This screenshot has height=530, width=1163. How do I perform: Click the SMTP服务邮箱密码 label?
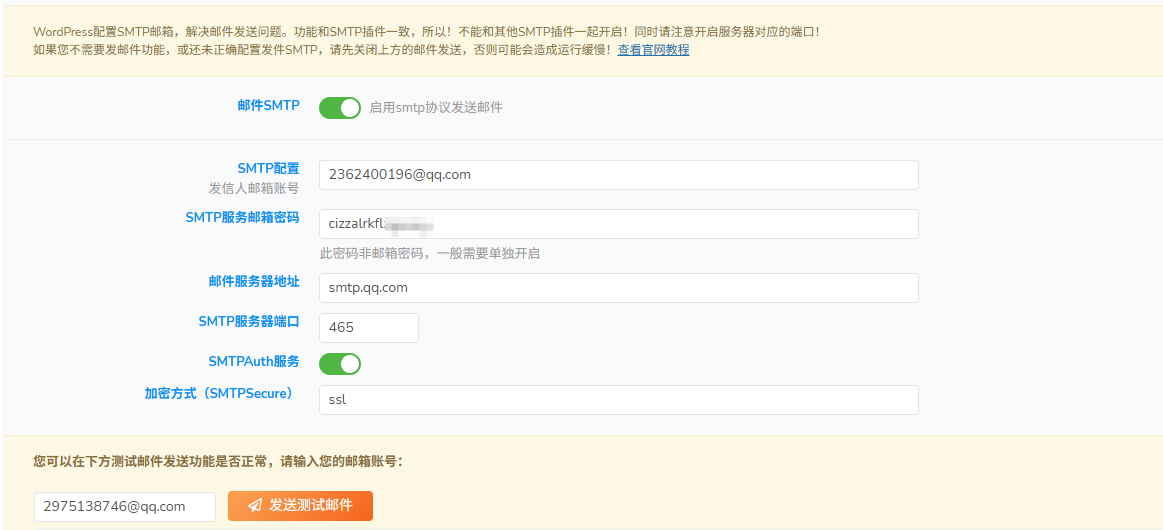(x=242, y=217)
